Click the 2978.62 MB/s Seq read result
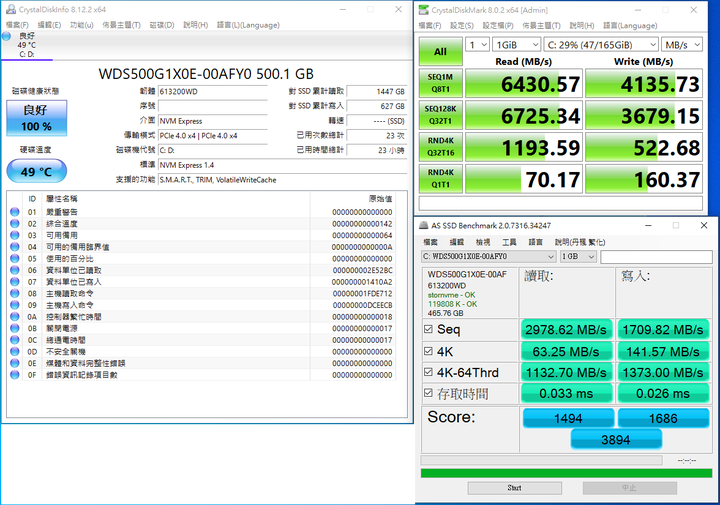The width and height of the screenshot is (720, 505). coord(566,329)
